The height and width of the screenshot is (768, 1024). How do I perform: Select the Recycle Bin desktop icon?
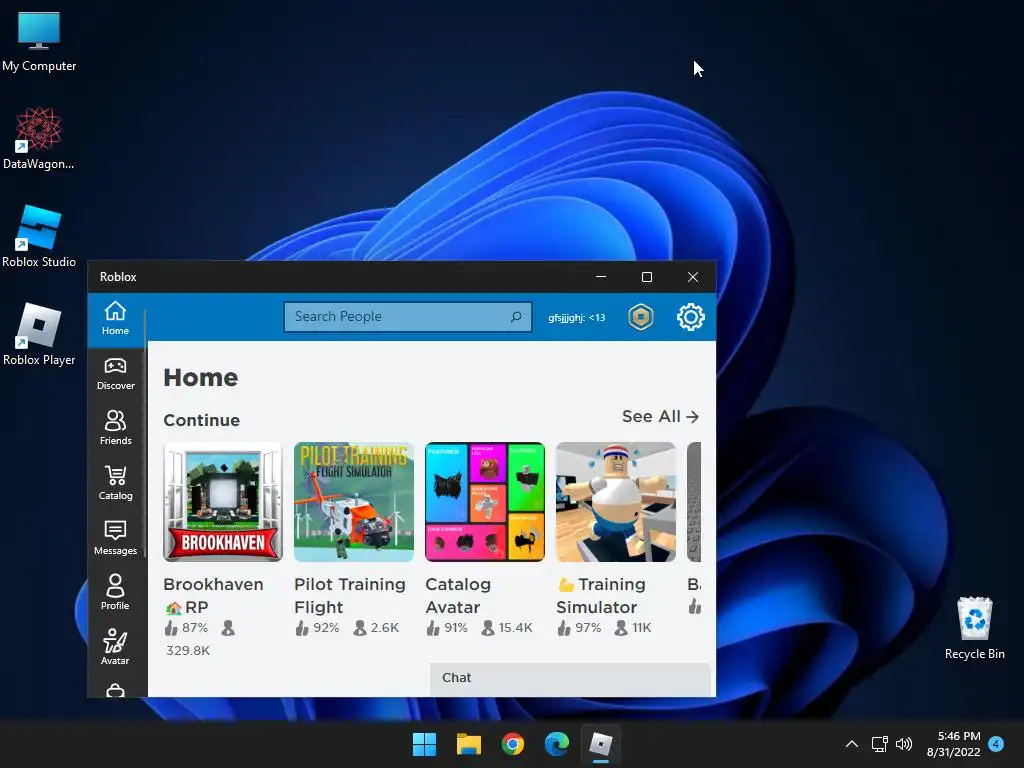[x=974, y=628]
